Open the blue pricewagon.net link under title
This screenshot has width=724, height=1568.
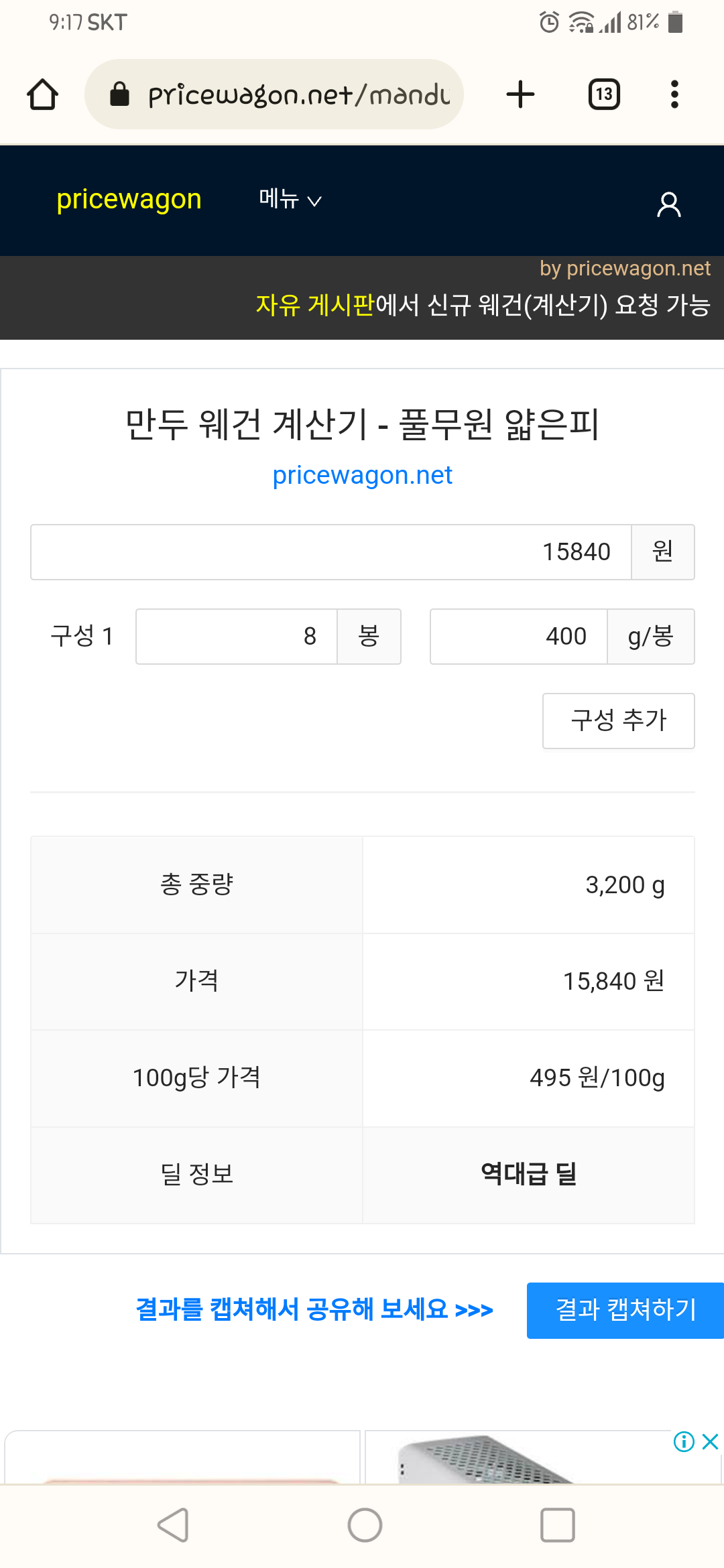[x=362, y=475]
